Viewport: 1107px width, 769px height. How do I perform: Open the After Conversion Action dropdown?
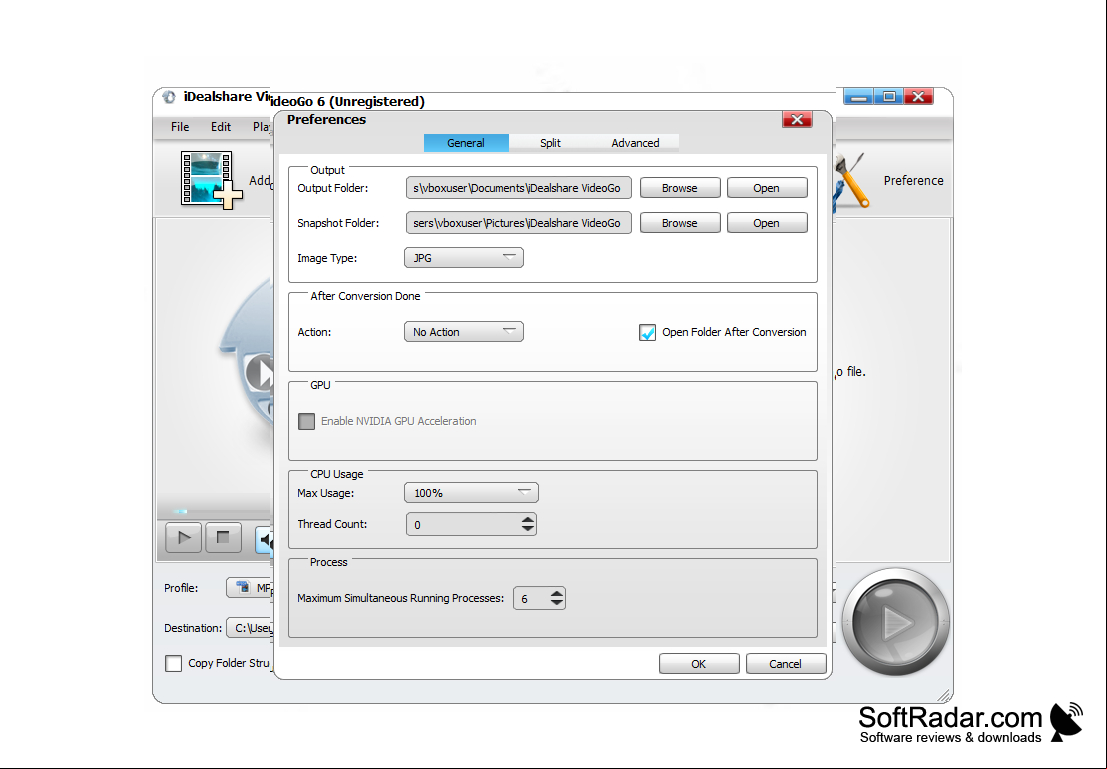click(464, 332)
